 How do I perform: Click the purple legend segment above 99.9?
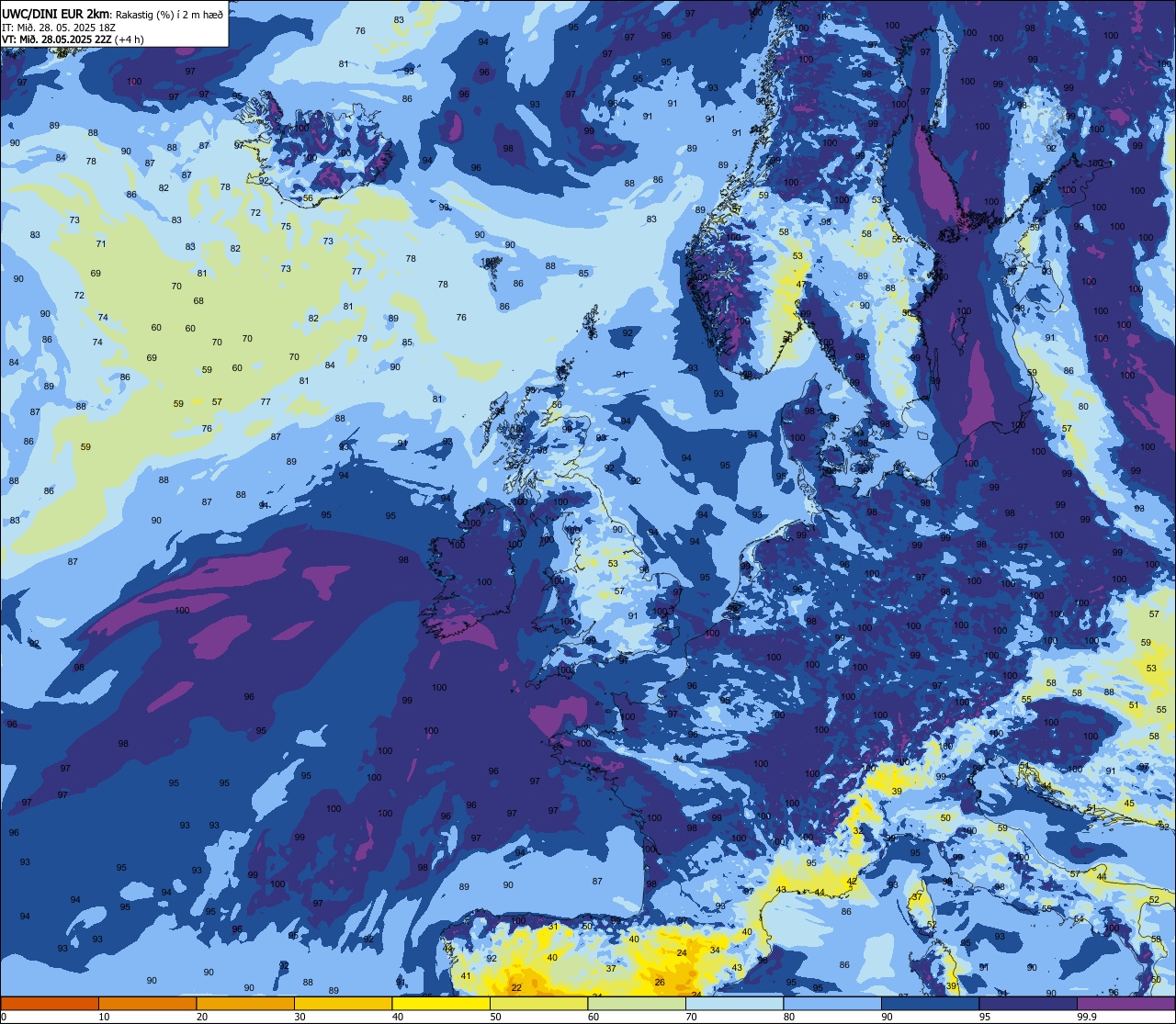1125,1003
